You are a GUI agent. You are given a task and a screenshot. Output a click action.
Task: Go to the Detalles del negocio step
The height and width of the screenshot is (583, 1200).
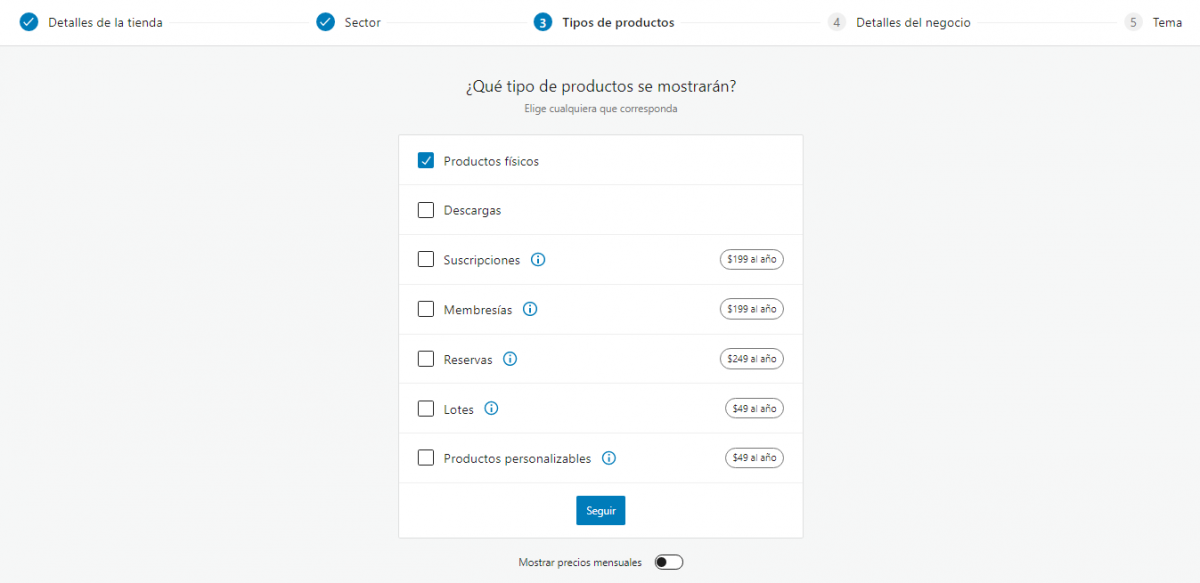click(913, 22)
